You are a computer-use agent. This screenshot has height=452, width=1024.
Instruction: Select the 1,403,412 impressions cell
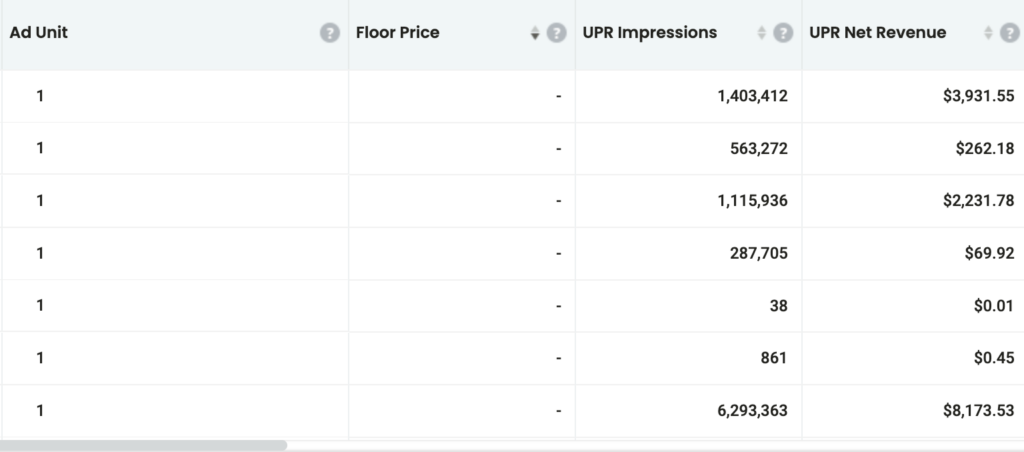click(752, 96)
